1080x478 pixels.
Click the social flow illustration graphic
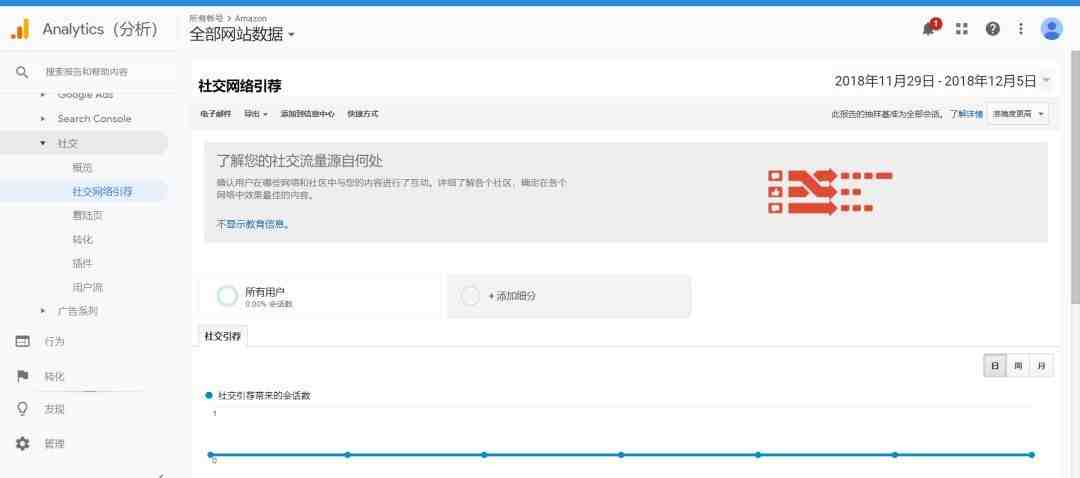[830, 191]
